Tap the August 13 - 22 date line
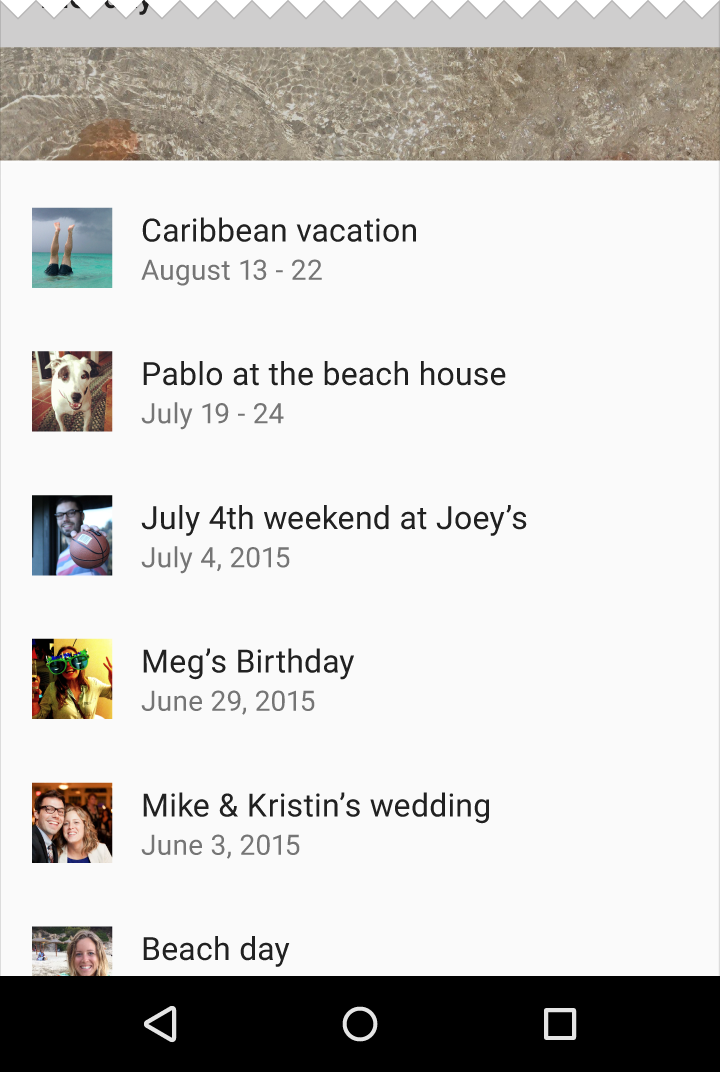The width and height of the screenshot is (720, 1072). click(232, 271)
